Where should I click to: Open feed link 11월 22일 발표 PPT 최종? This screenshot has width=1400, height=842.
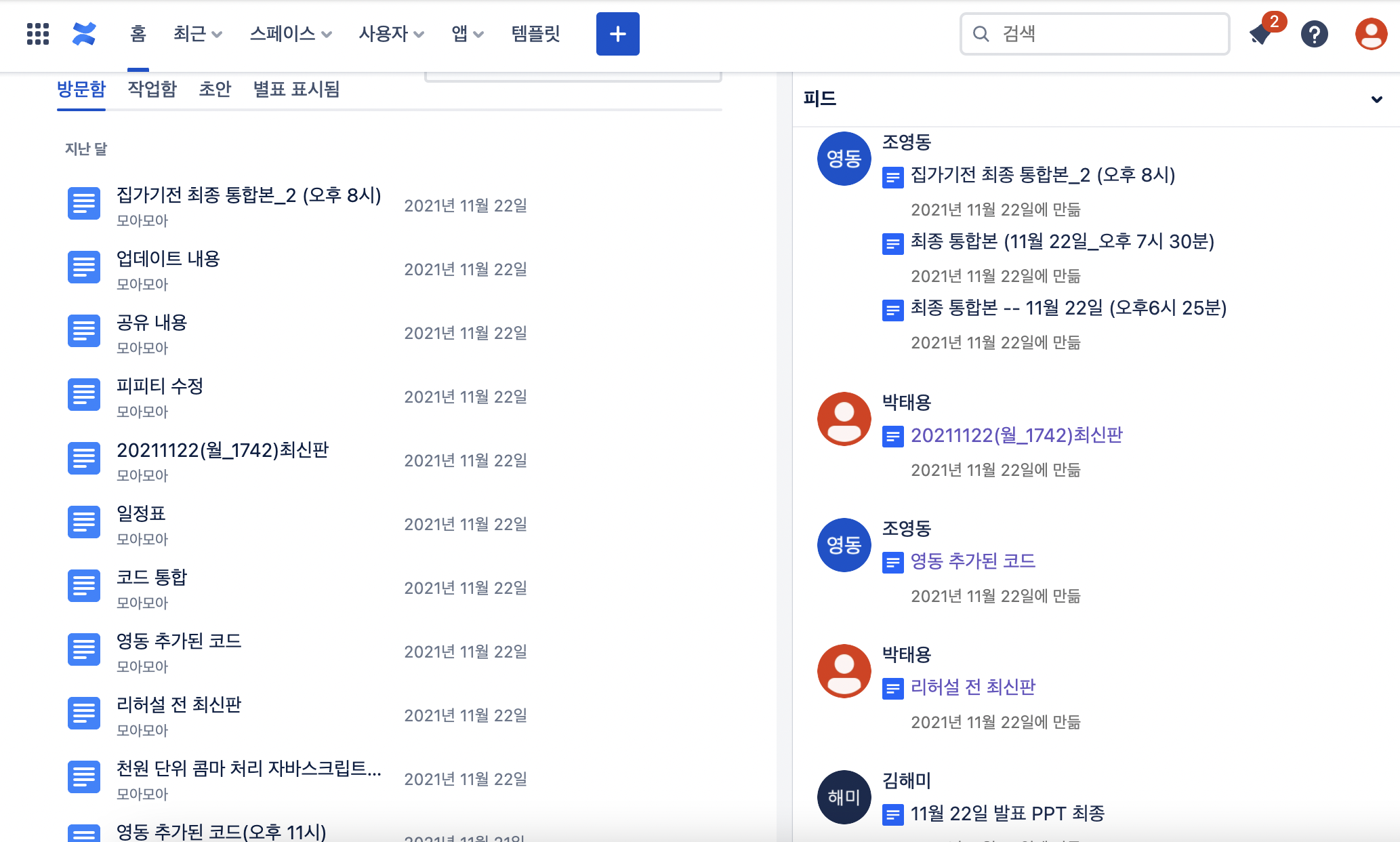(1008, 814)
